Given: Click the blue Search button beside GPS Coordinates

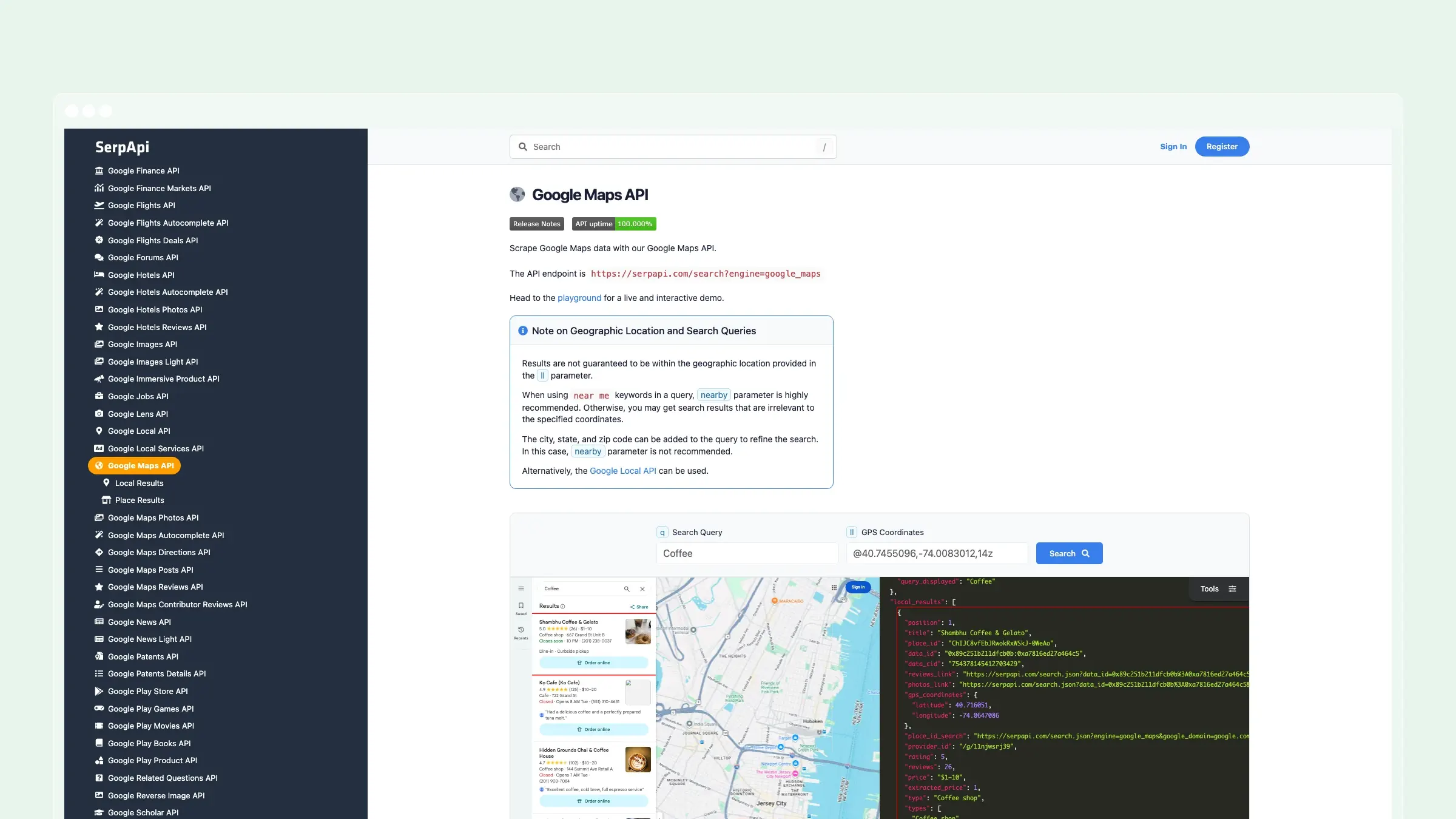Looking at the screenshot, I should click(1069, 553).
